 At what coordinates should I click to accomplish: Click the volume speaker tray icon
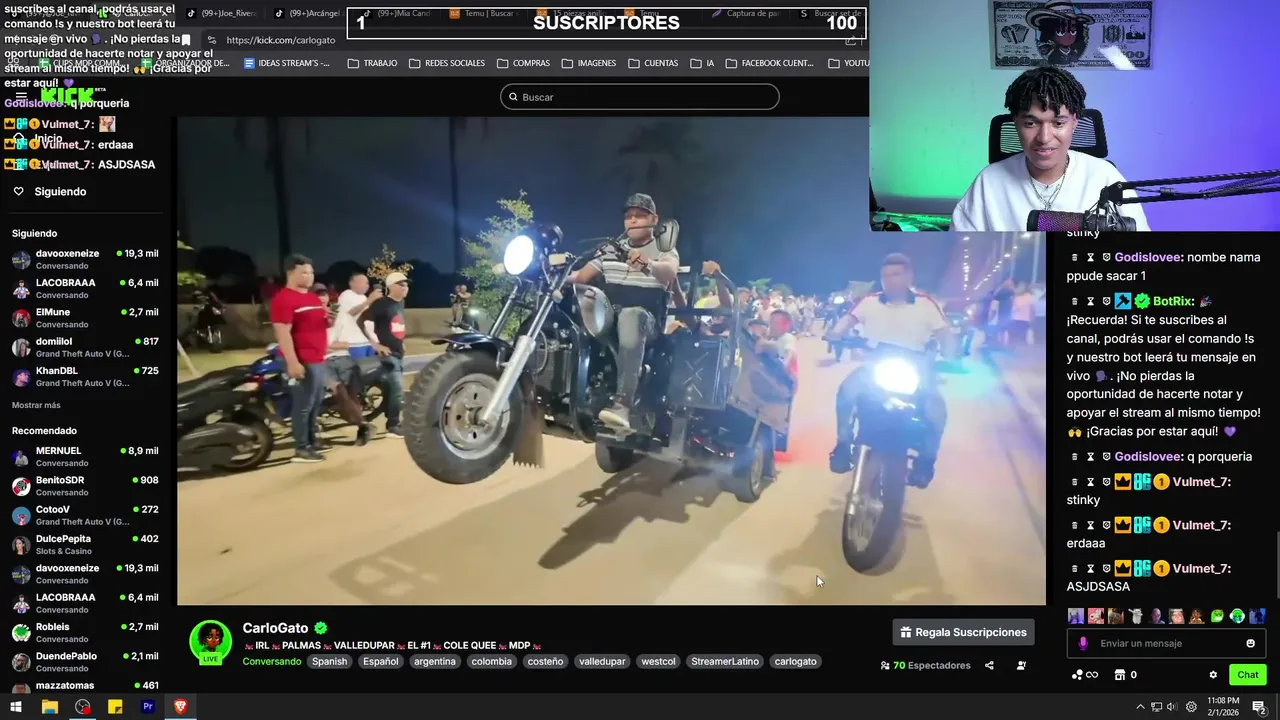click(1172, 707)
